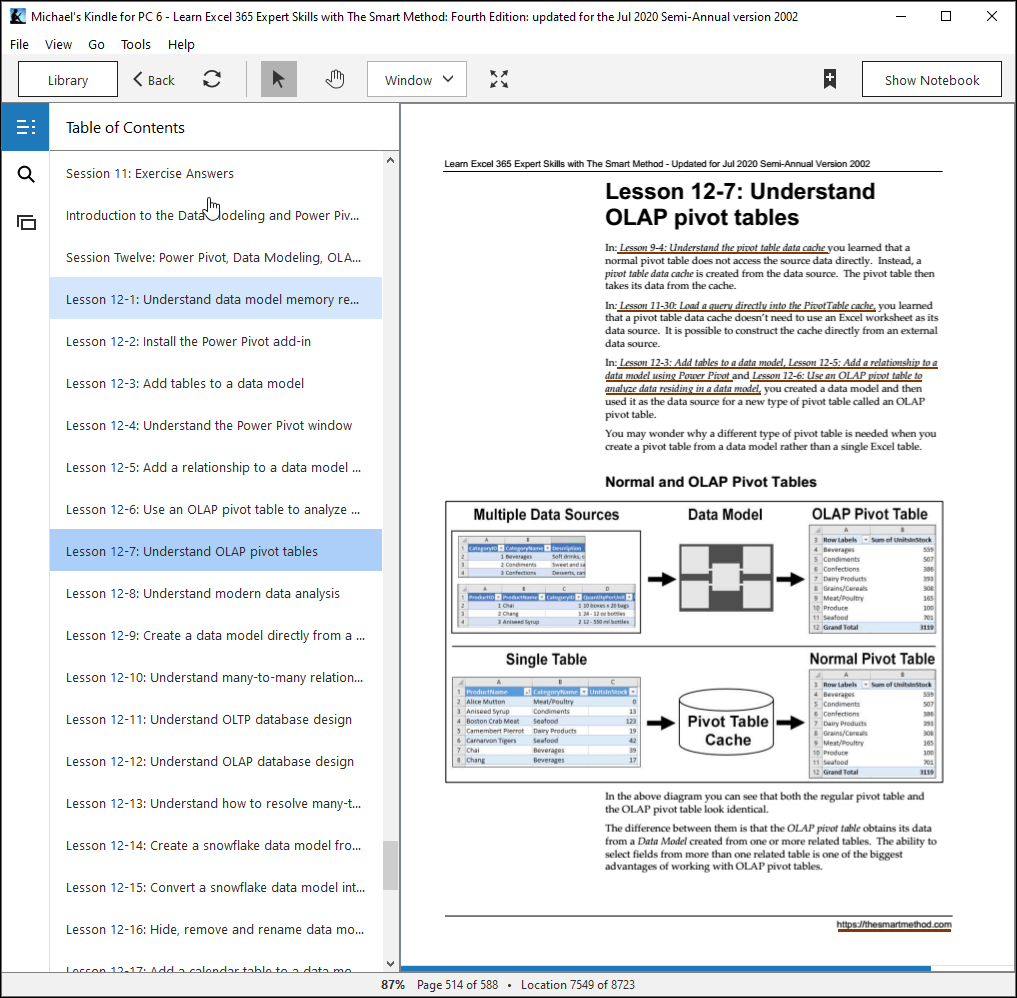Click the blue reading progress bar

(666, 968)
